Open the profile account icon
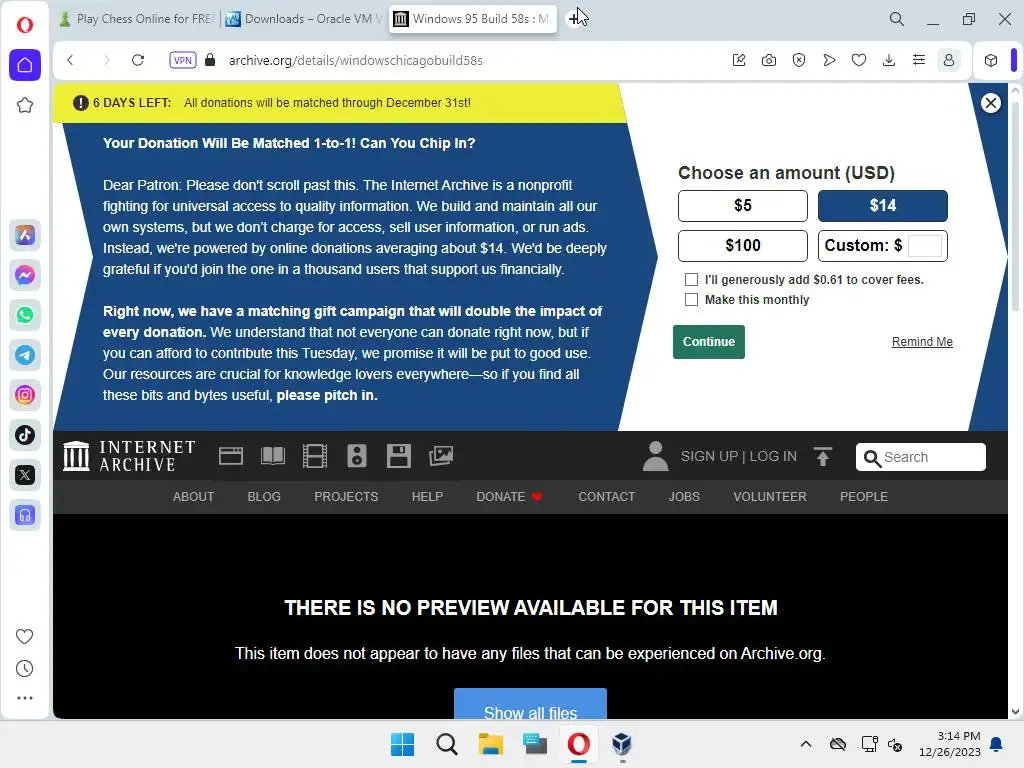1024x768 pixels. [x=949, y=60]
